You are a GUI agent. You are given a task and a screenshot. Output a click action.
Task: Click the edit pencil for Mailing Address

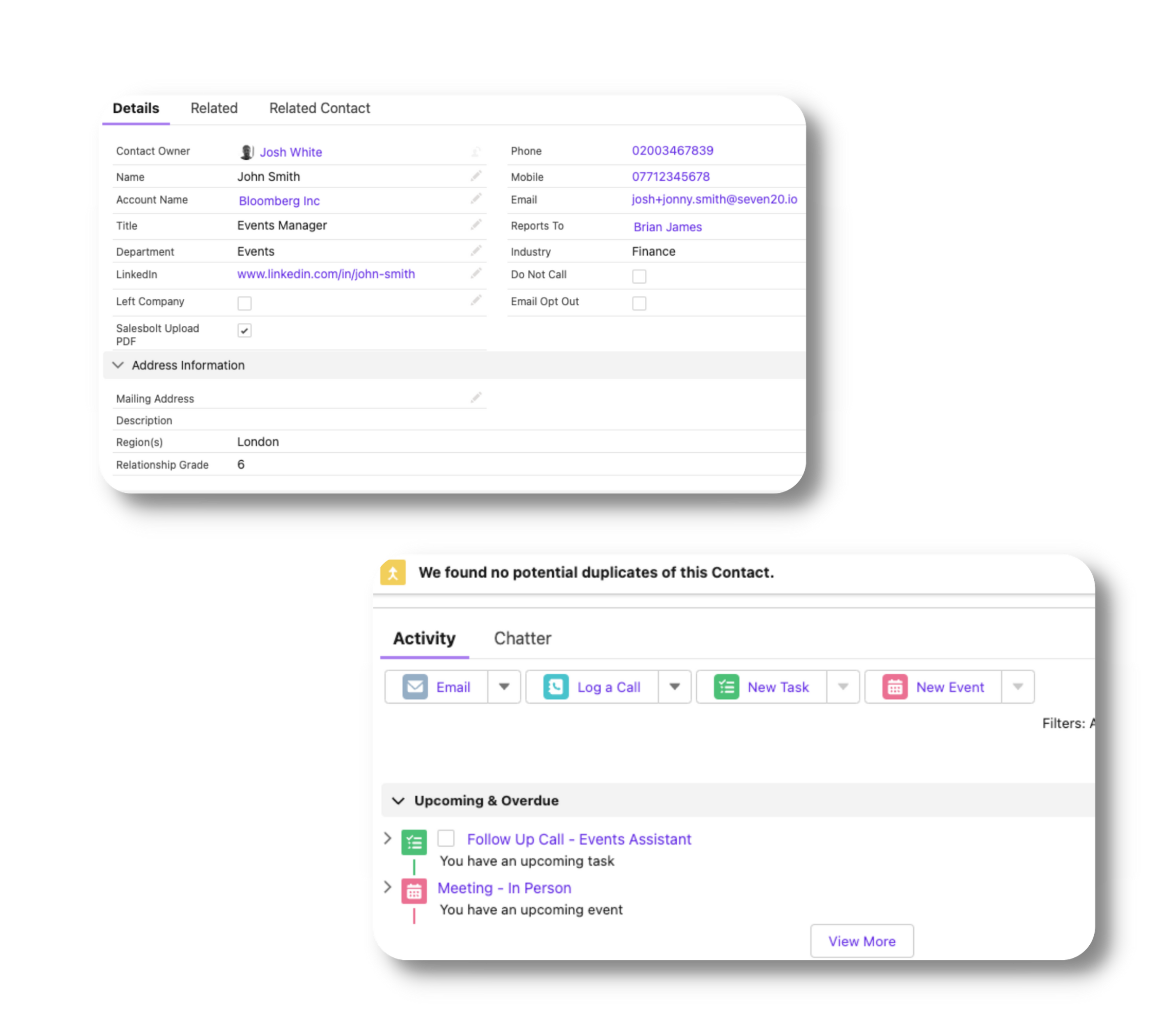tap(475, 397)
